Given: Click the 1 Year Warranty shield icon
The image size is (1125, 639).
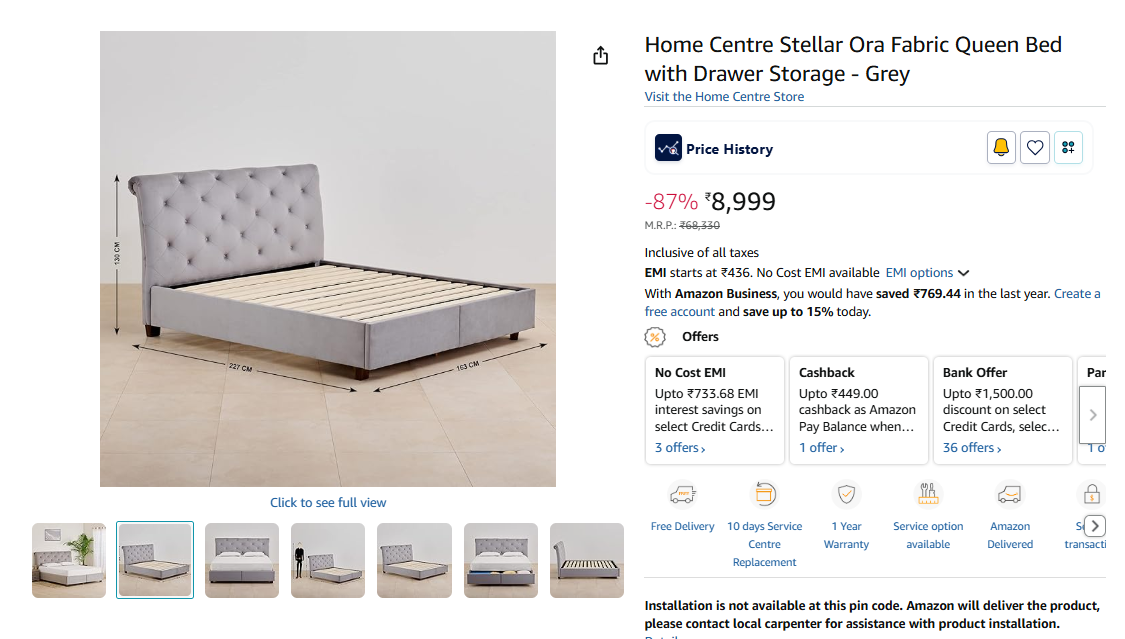Looking at the screenshot, I should click(847, 495).
